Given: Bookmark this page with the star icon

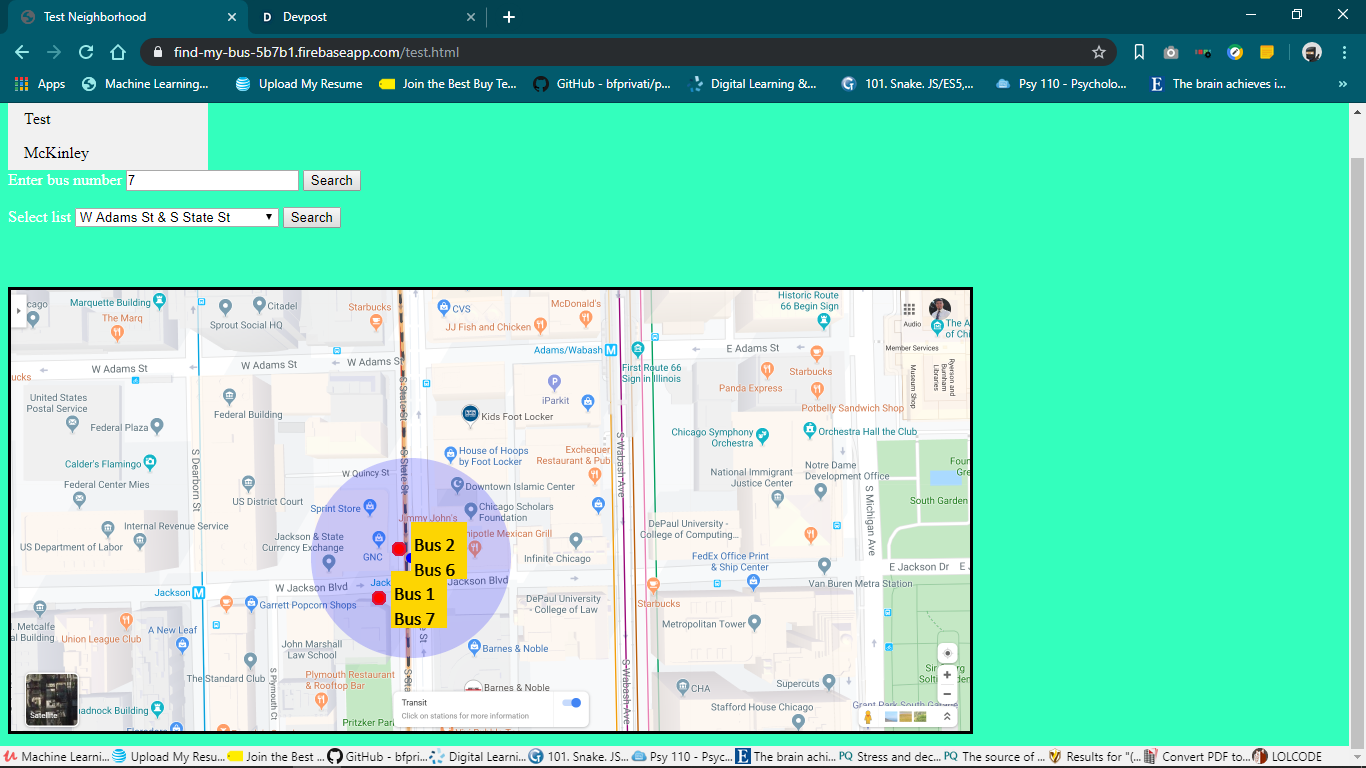Looking at the screenshot, I should [1099, 52].
